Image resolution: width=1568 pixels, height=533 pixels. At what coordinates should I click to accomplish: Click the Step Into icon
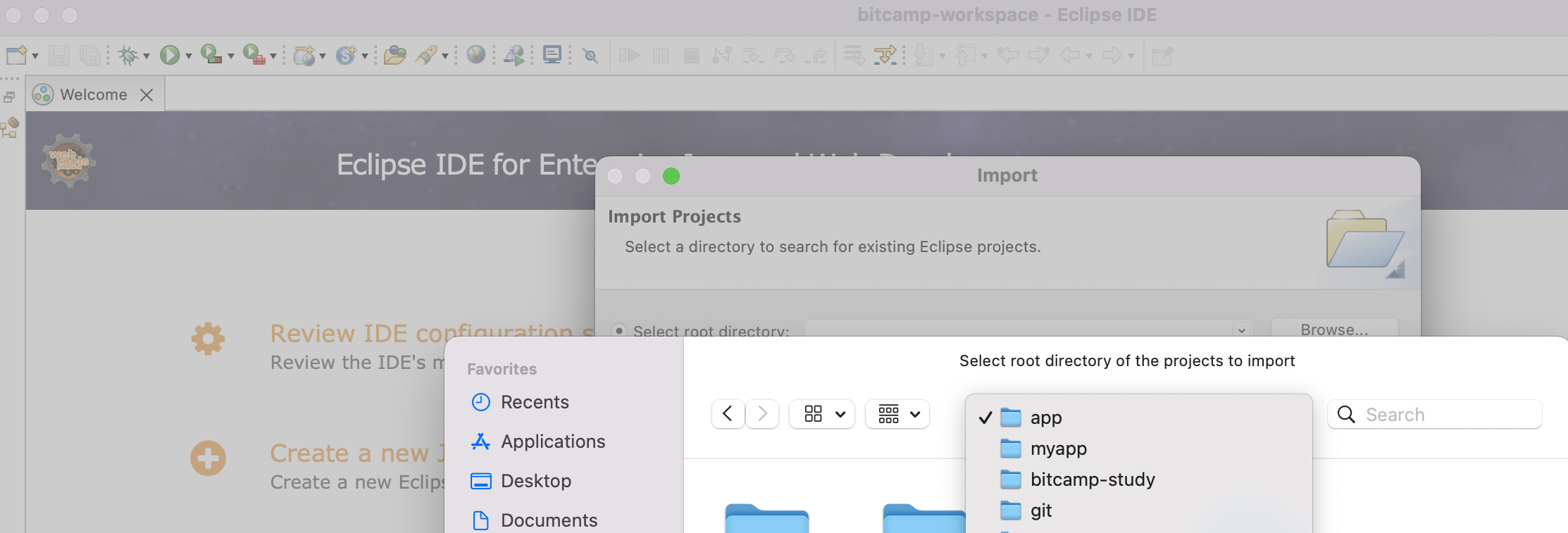(x=753, y=55)
